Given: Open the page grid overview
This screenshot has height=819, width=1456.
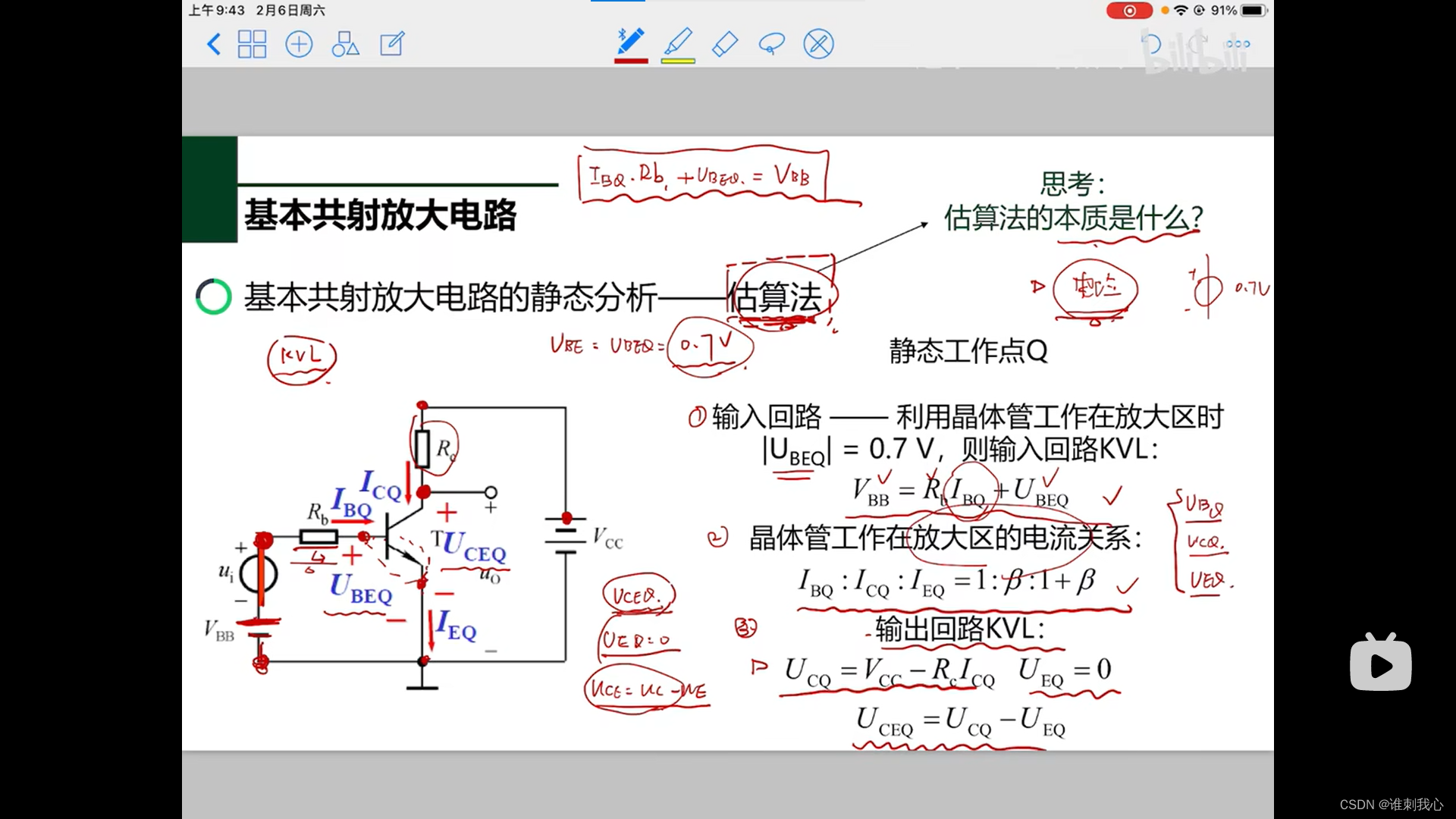Looking at the screenshot, I should coord(252,44).
